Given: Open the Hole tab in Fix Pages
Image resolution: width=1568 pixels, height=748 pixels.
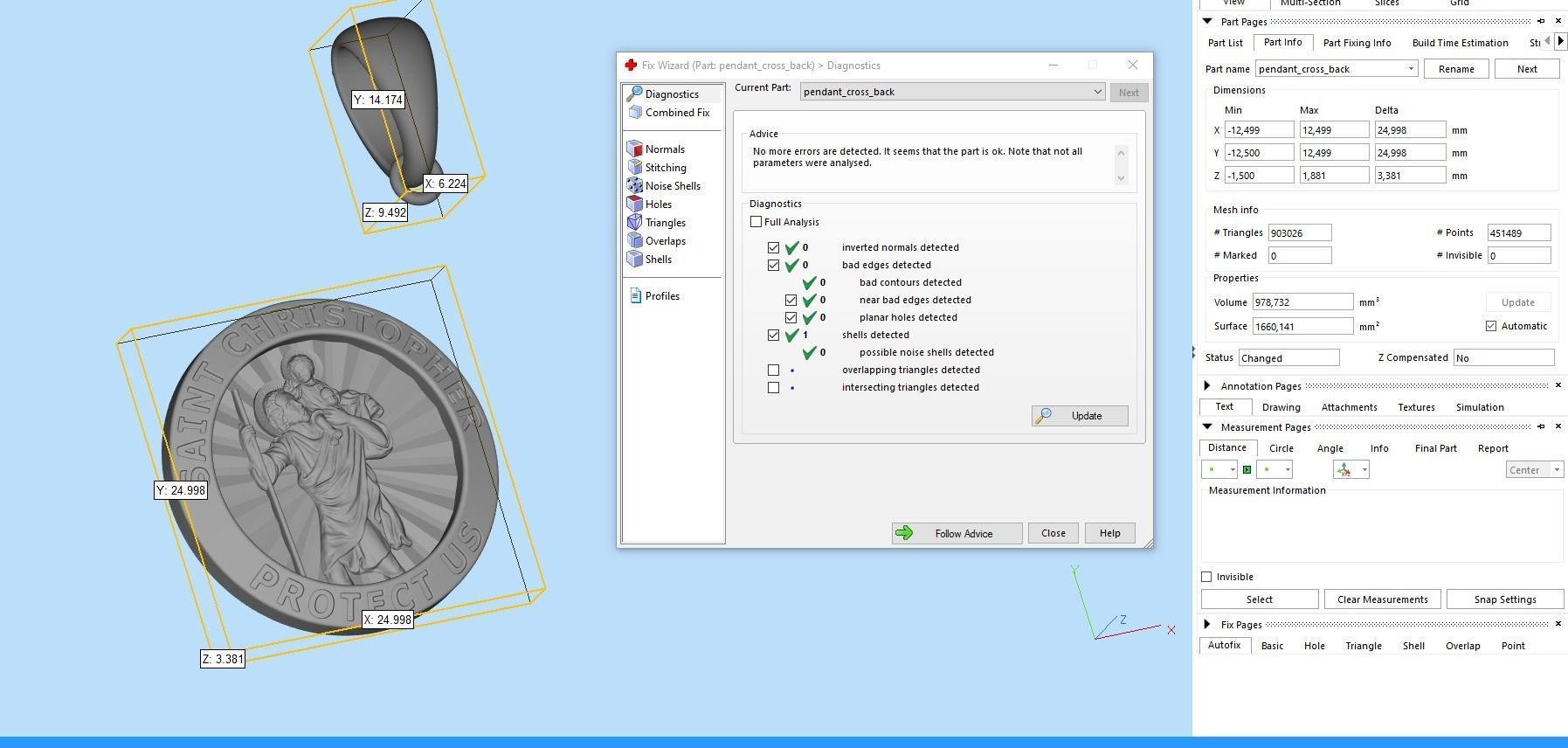Looking at the screenshot, I should [1314, 646].
